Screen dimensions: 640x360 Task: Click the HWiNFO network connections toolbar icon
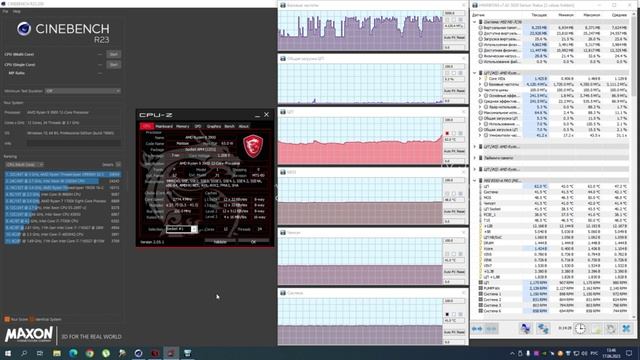[543, 329]
